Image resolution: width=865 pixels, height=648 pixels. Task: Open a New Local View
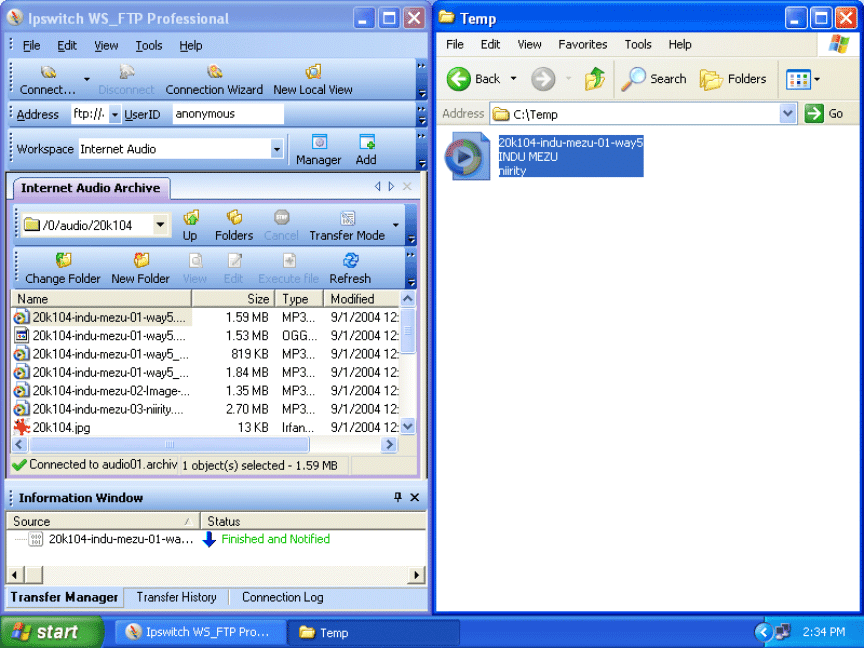click(313, 79)
